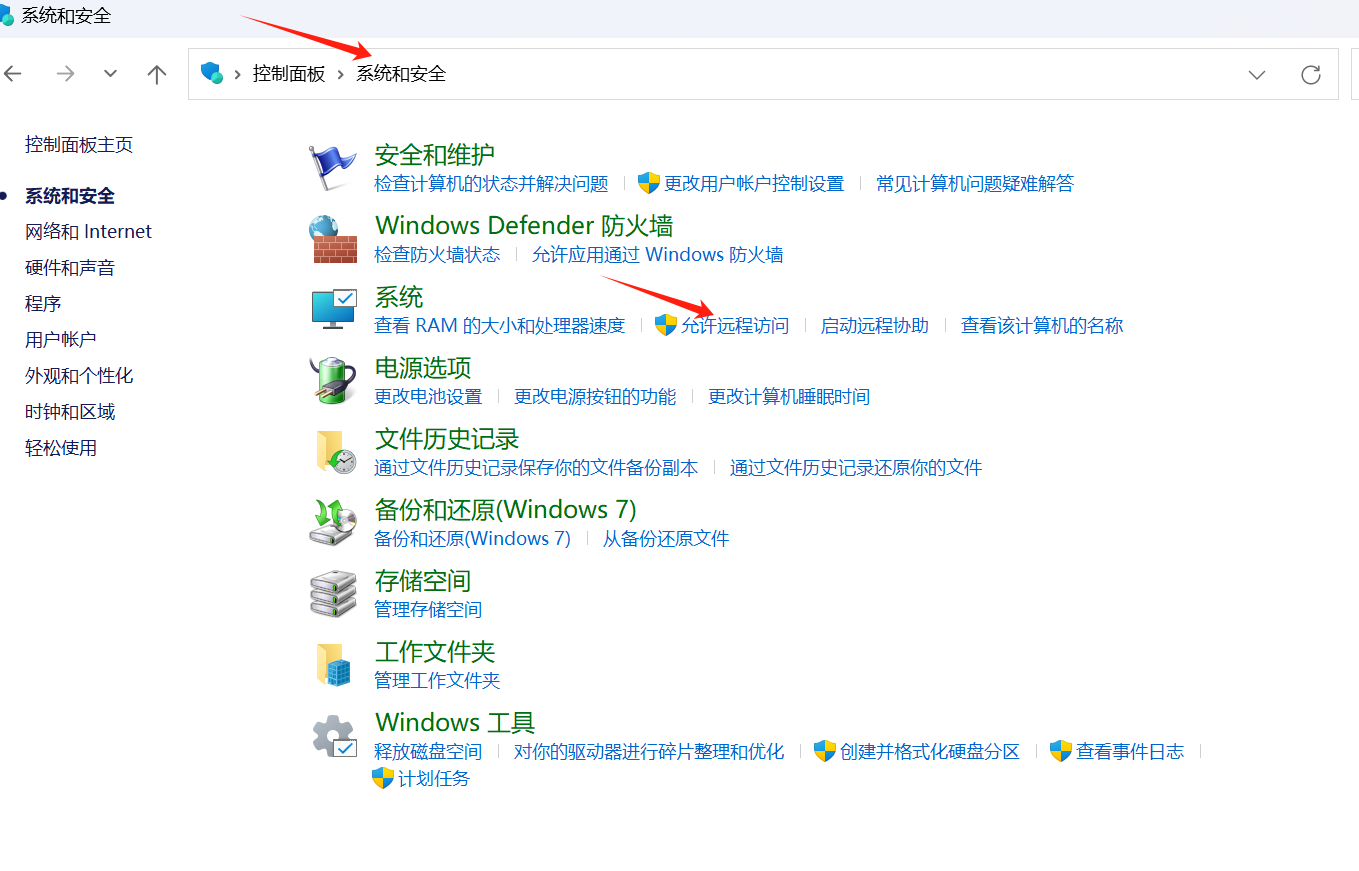Expand the address bar history dropdown

click(1257, 74)
